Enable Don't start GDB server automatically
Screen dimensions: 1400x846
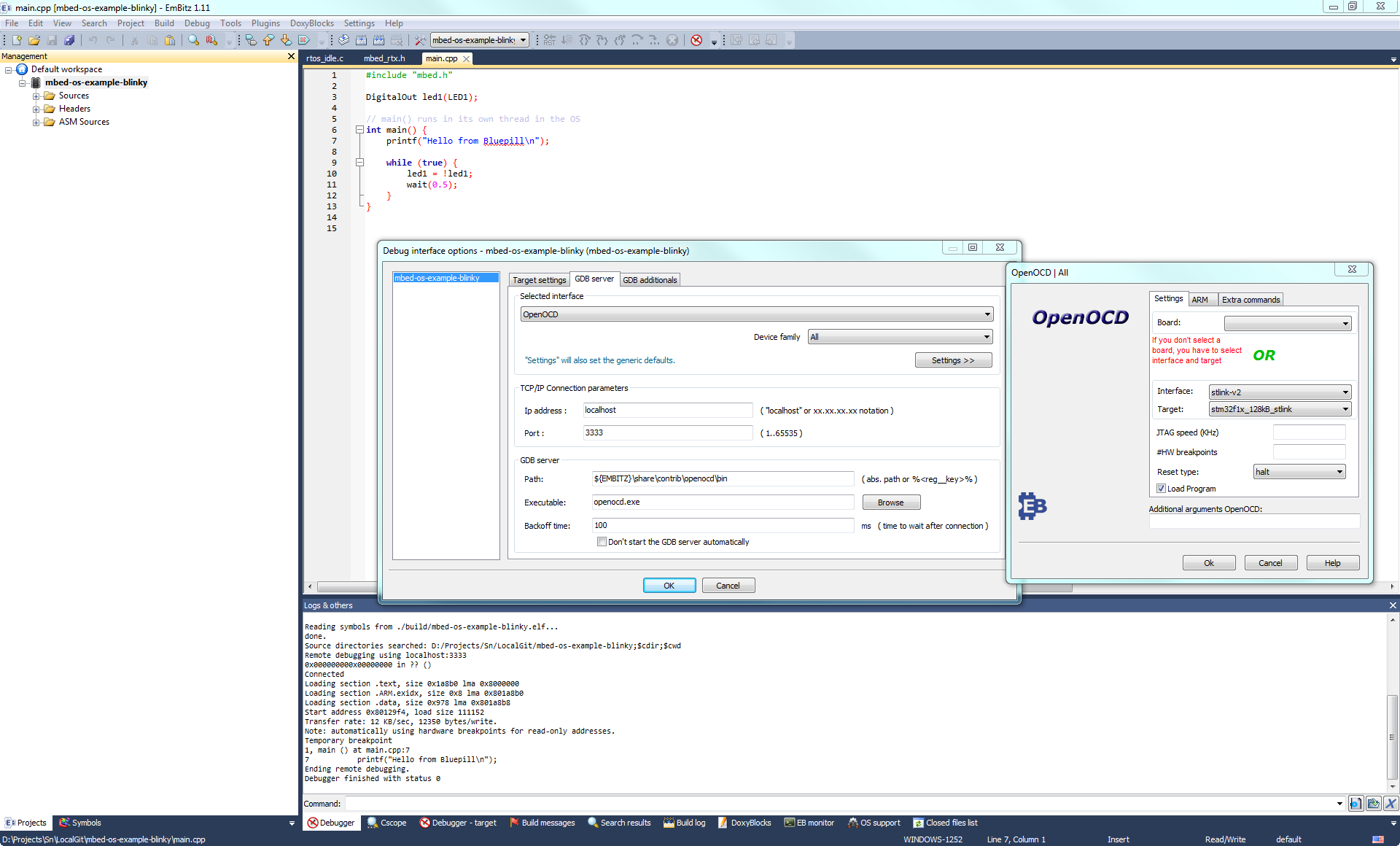[602, 542]
